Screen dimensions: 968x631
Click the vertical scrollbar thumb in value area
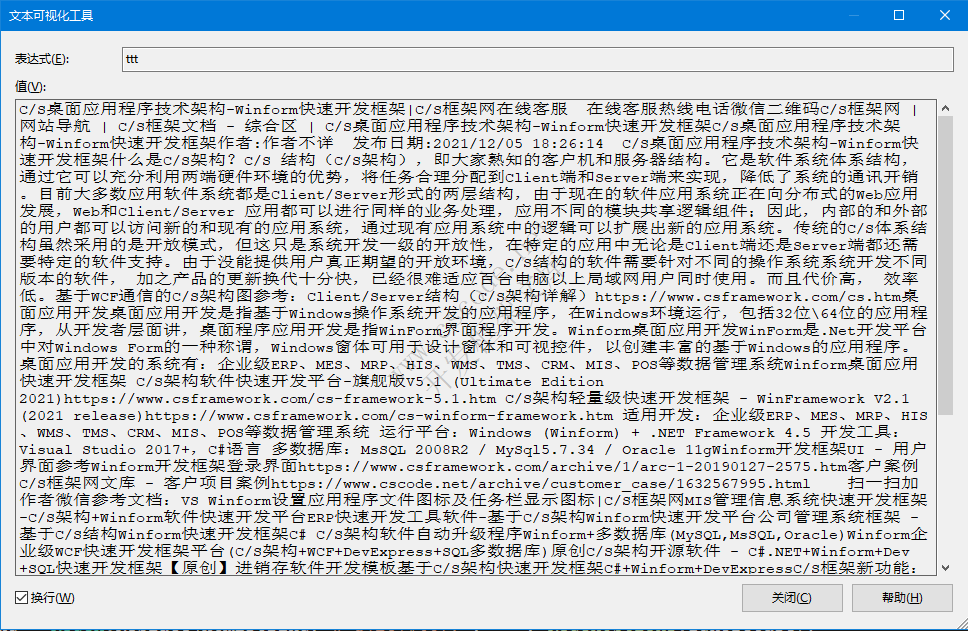[x=945, y=265]
